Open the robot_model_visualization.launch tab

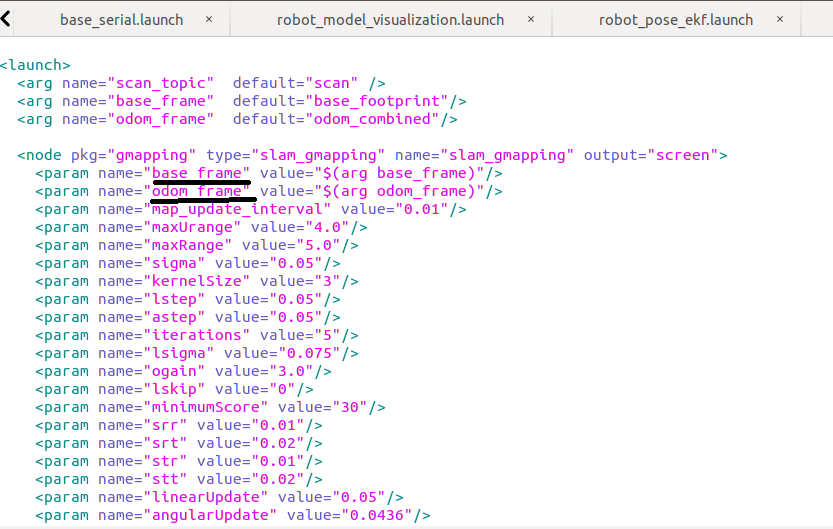tap(390, 20)
